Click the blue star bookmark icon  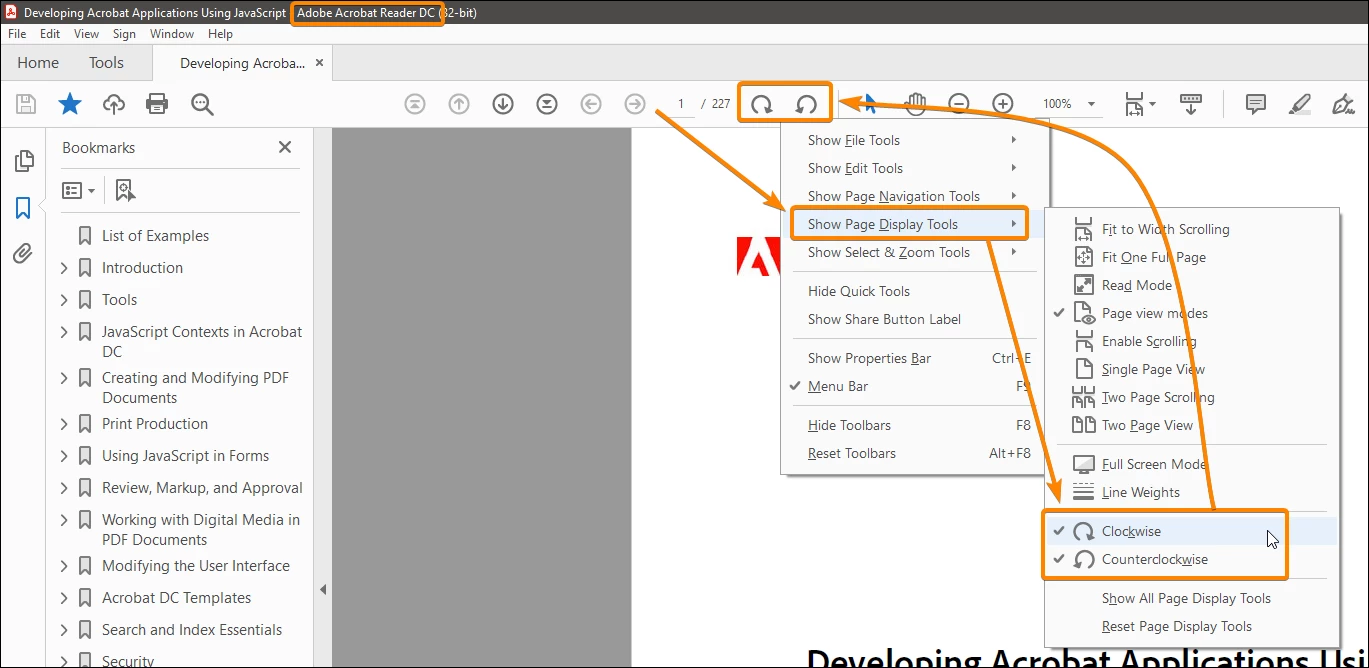(70, 104)
